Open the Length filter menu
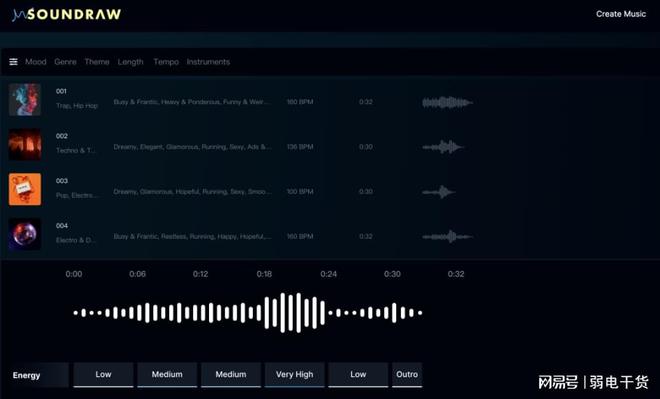The height and width of the screenshot is (399, 660). pyautogui.click(x=130, y=62)
